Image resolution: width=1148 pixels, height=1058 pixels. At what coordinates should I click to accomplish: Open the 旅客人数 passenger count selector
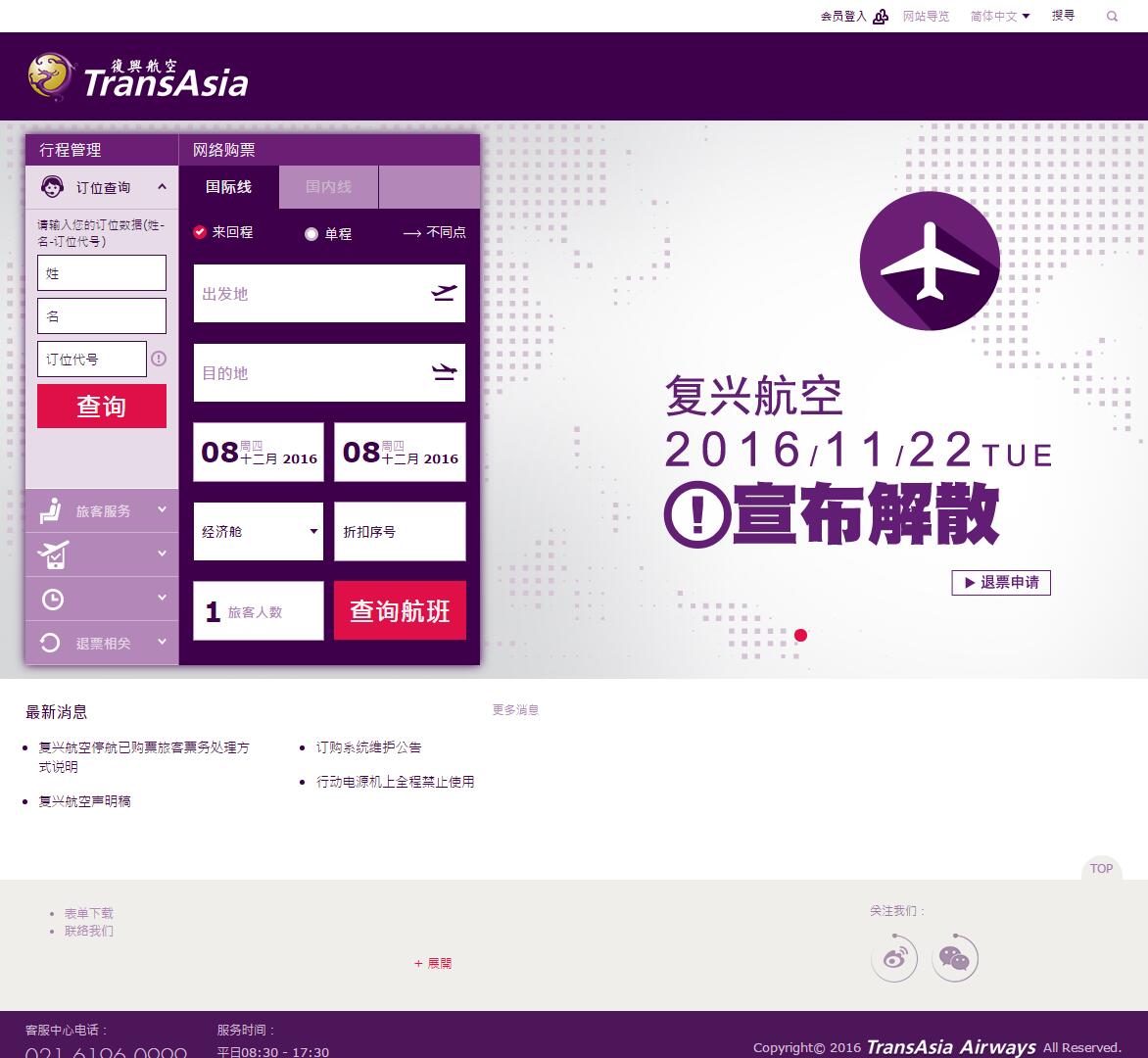pyautogui.click(x=259, y=610)
